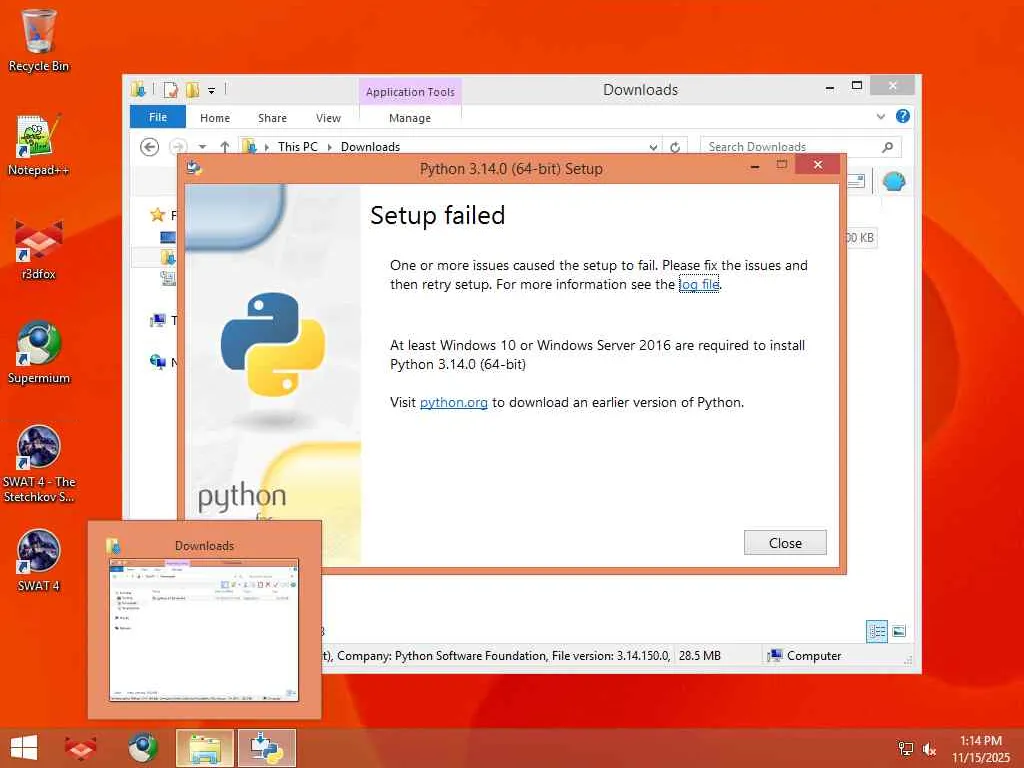Select This PC in navigation pane

[x=158, y=320]
